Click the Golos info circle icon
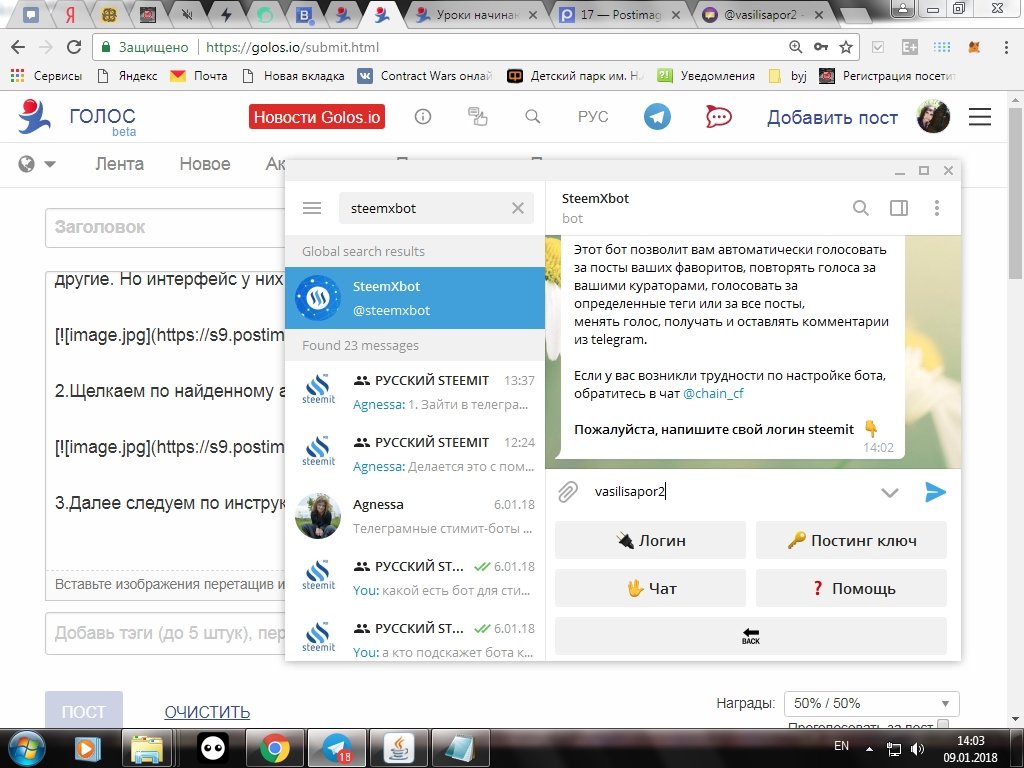1024x768 pixels. point(423,117)
